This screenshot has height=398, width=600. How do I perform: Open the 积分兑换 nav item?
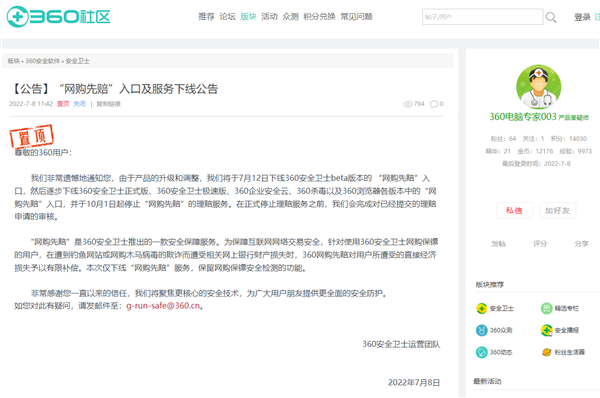320,16
